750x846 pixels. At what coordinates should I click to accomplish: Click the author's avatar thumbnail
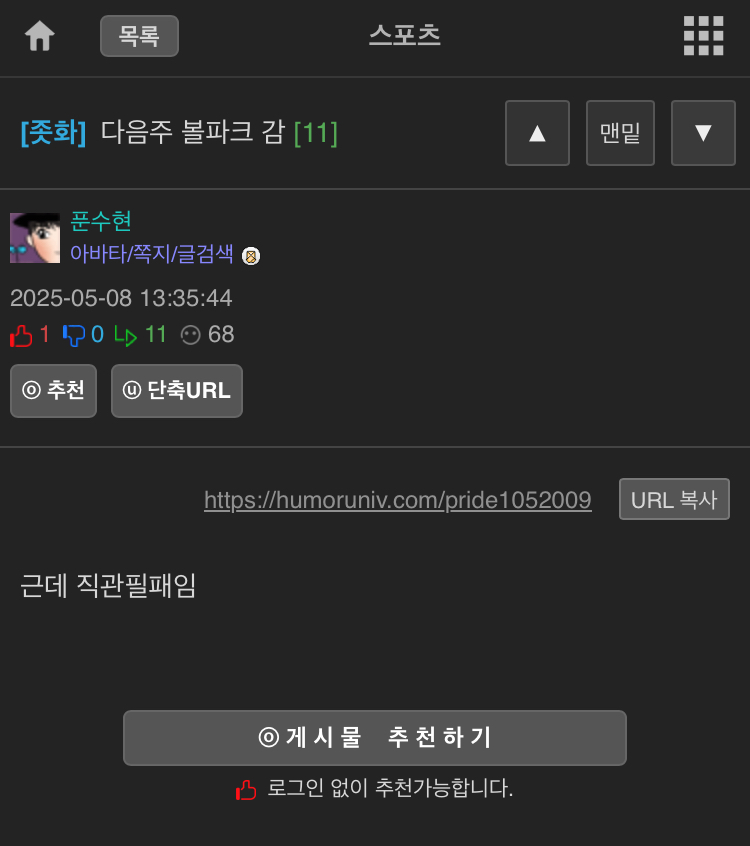tap(35, 238)
